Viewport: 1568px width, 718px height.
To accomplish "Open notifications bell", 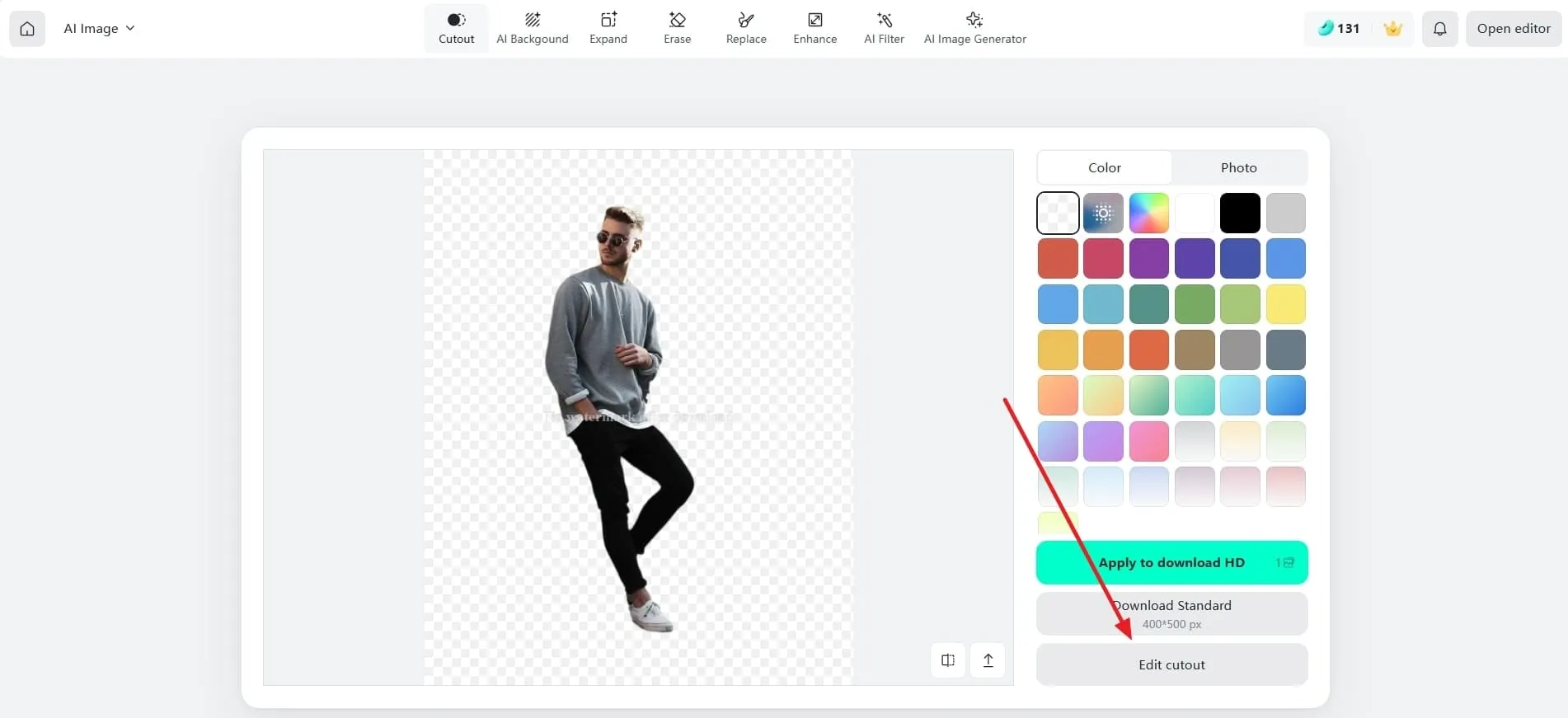I will pos(1439,29).
